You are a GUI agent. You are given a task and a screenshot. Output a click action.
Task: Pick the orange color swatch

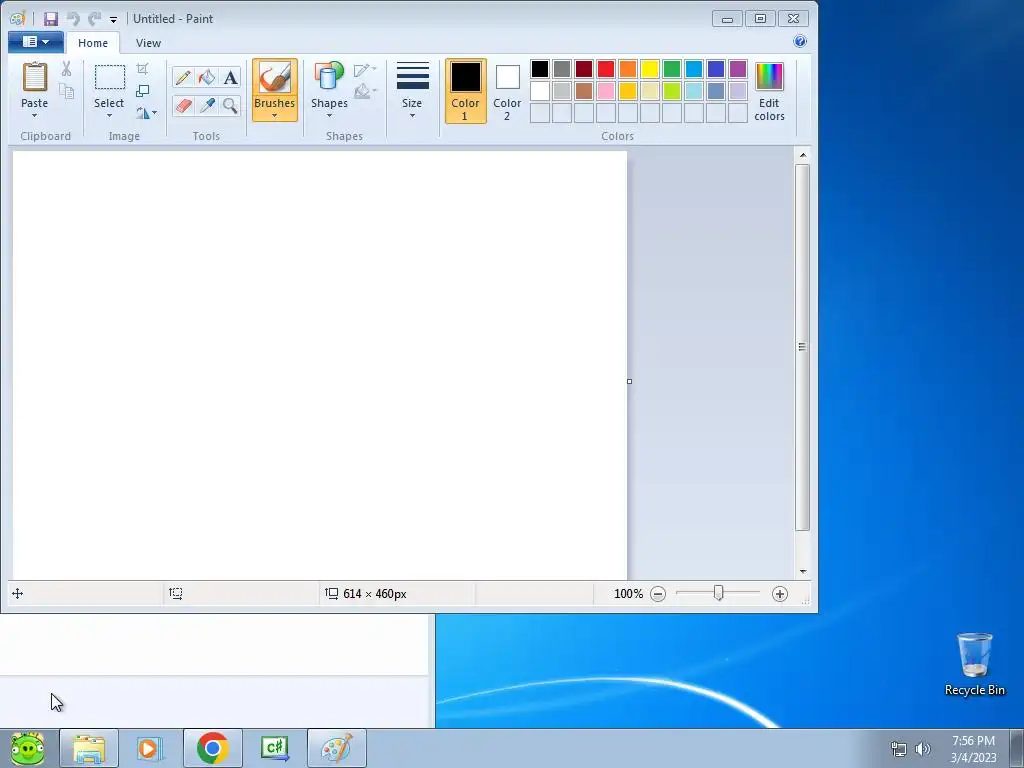[628, 69]
